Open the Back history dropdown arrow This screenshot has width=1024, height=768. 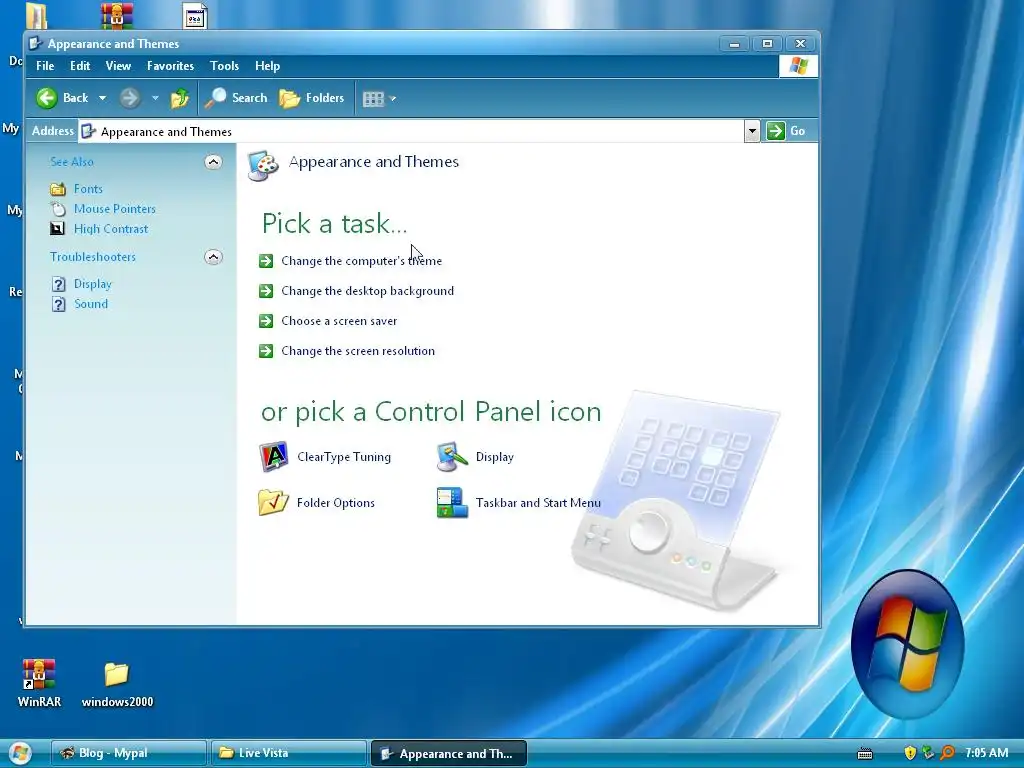click(x=103, y=98)
